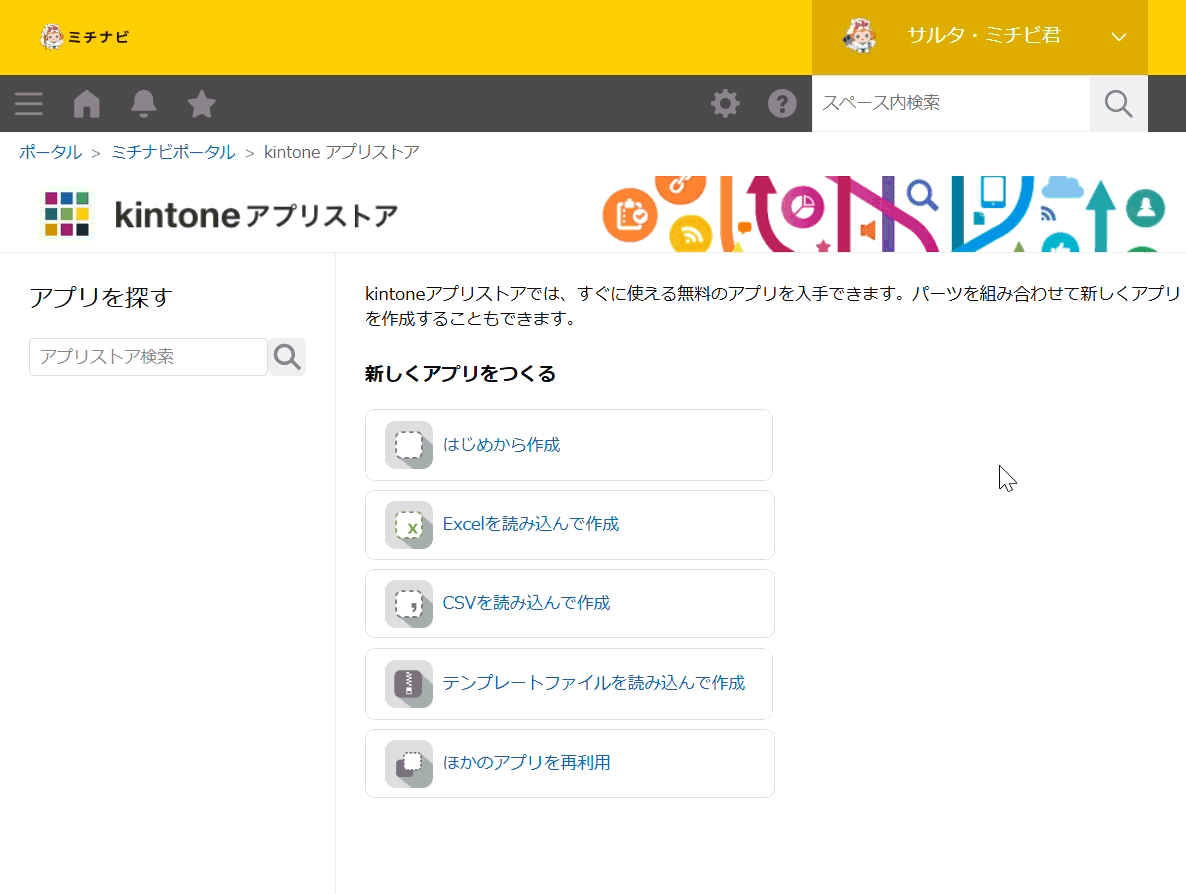
Task: Click the アプリを探す heading
Action: pos(101,297)
